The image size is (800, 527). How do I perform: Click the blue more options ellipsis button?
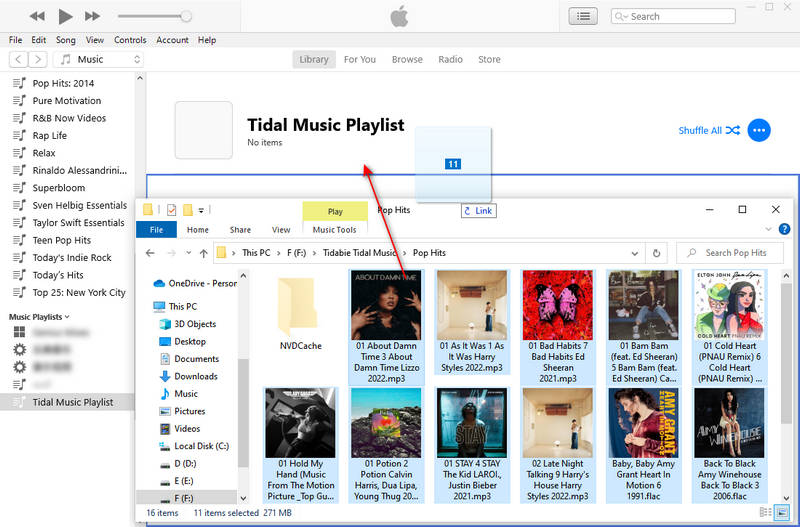tap(759, 130)
